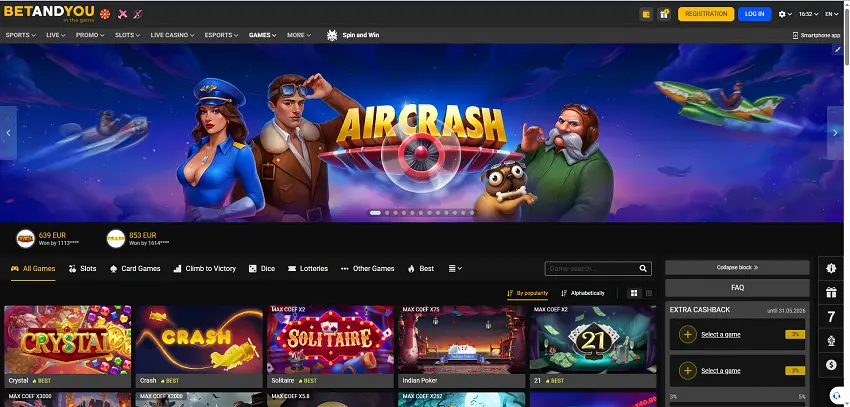Image resolution: width=850 pixels, height=407 pixels.
Task: Click the search magnifier icon
Action: pos(643,268)
